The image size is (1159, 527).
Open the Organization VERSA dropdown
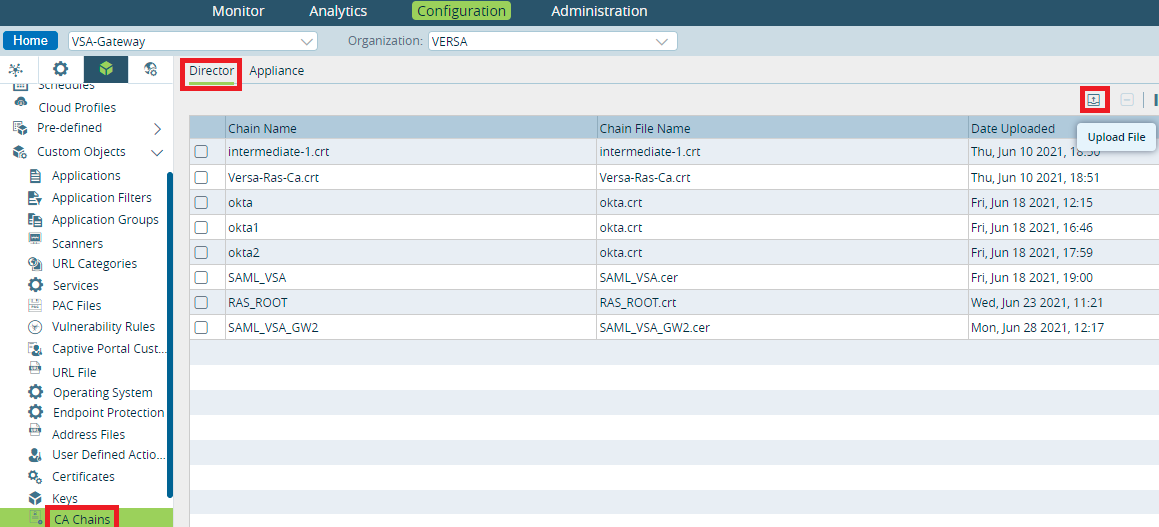coord(552,41)
